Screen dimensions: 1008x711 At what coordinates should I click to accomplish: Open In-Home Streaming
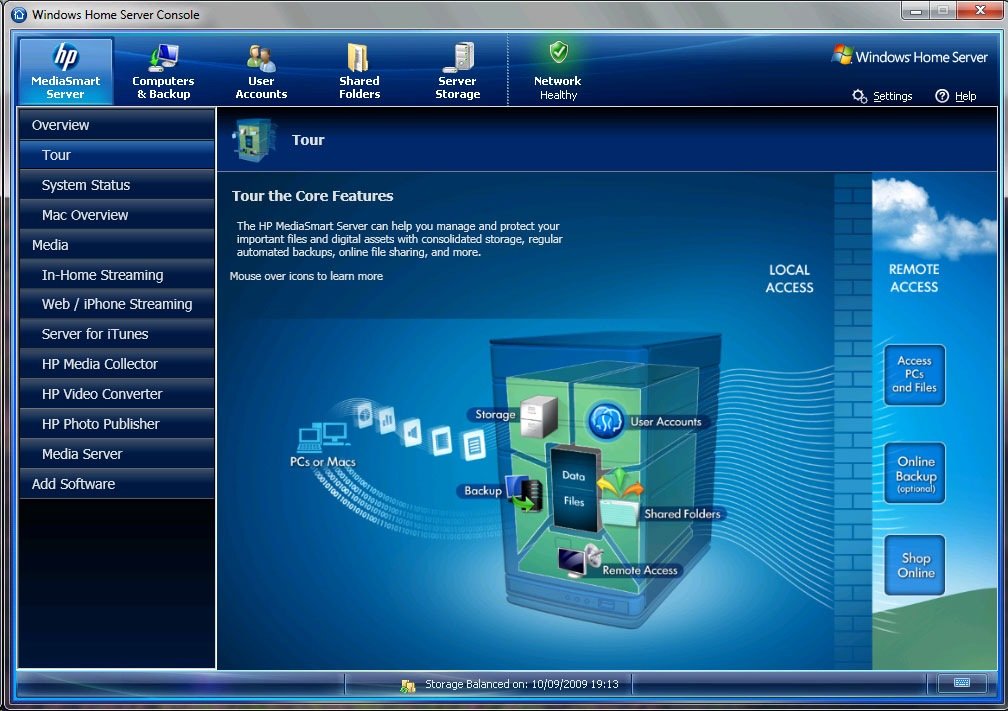pyautogui.click(x=116, y=275)
